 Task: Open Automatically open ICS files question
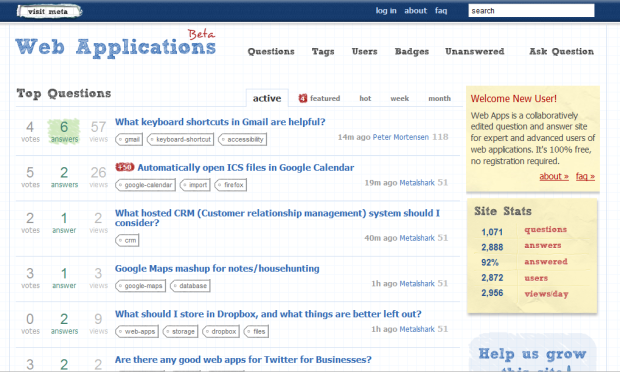pyautogui.click(x=246, y=168)
